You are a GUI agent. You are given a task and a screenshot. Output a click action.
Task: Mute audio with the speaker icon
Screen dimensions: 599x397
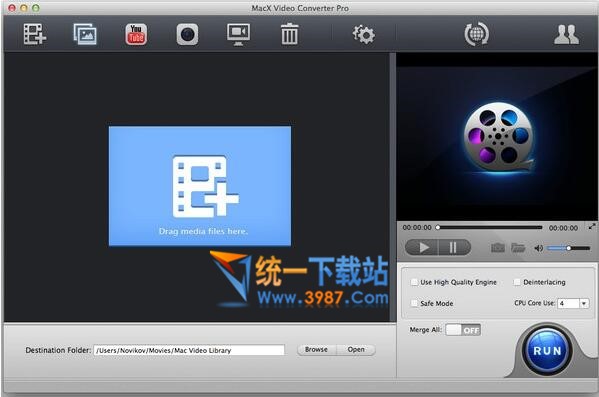pyautogui.click(x=538, y=248)
